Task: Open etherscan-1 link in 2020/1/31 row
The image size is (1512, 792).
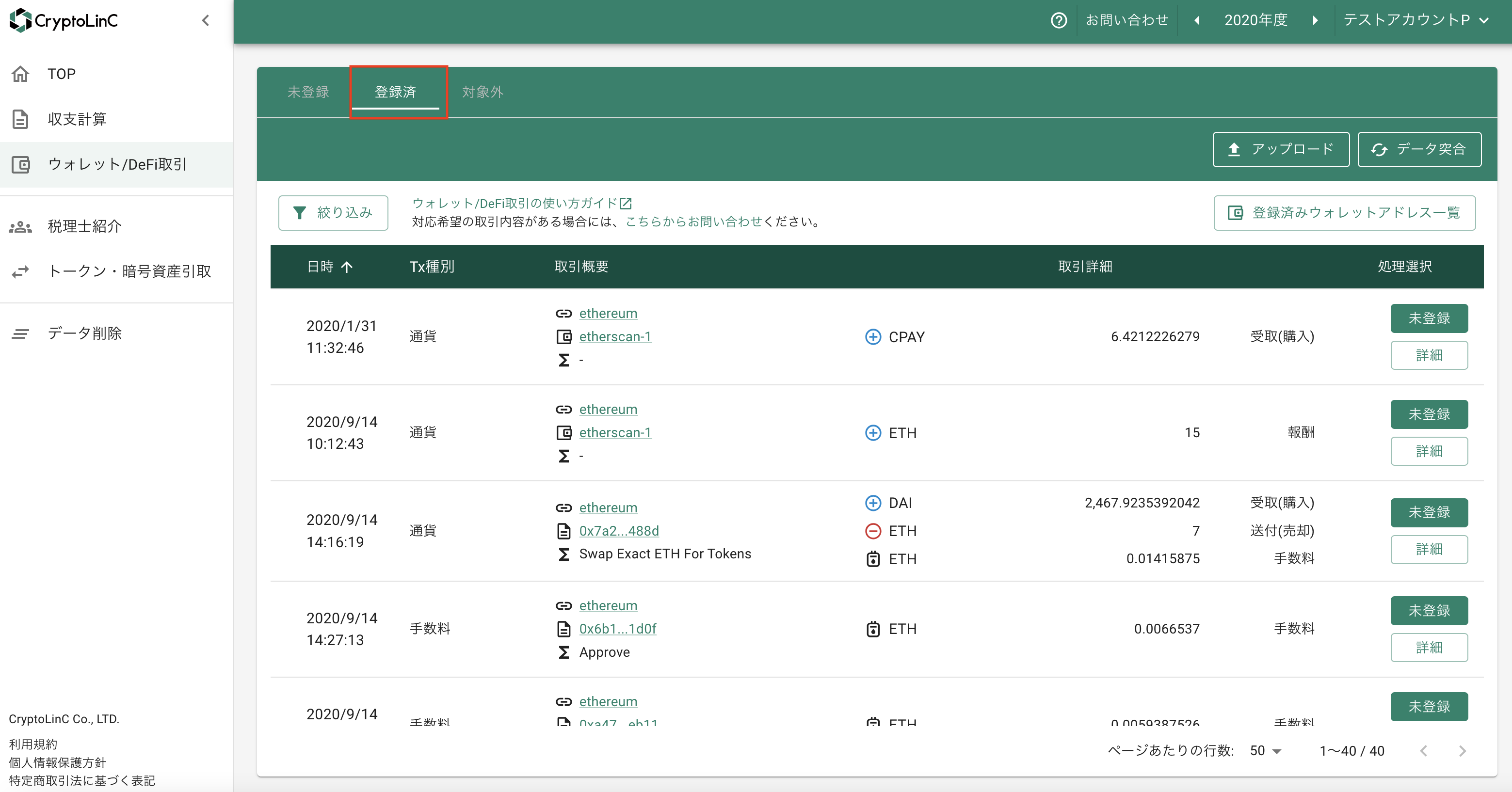Action: (615, 337)
